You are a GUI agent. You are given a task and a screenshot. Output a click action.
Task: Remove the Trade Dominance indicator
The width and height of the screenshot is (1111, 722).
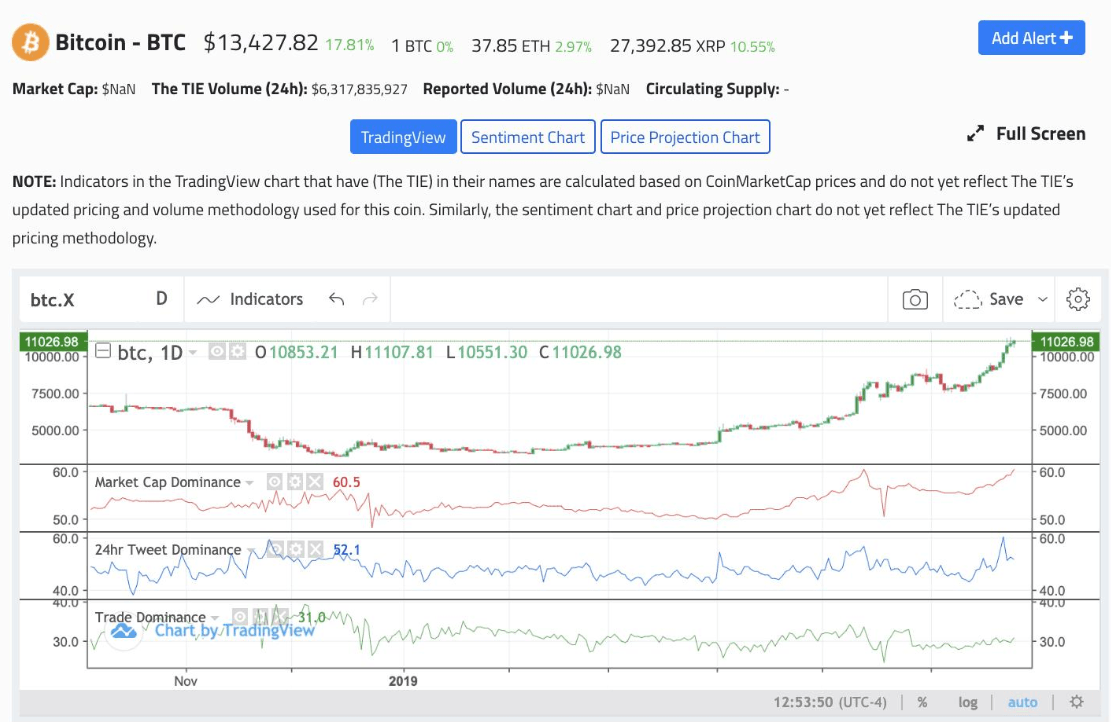(281, 617)
